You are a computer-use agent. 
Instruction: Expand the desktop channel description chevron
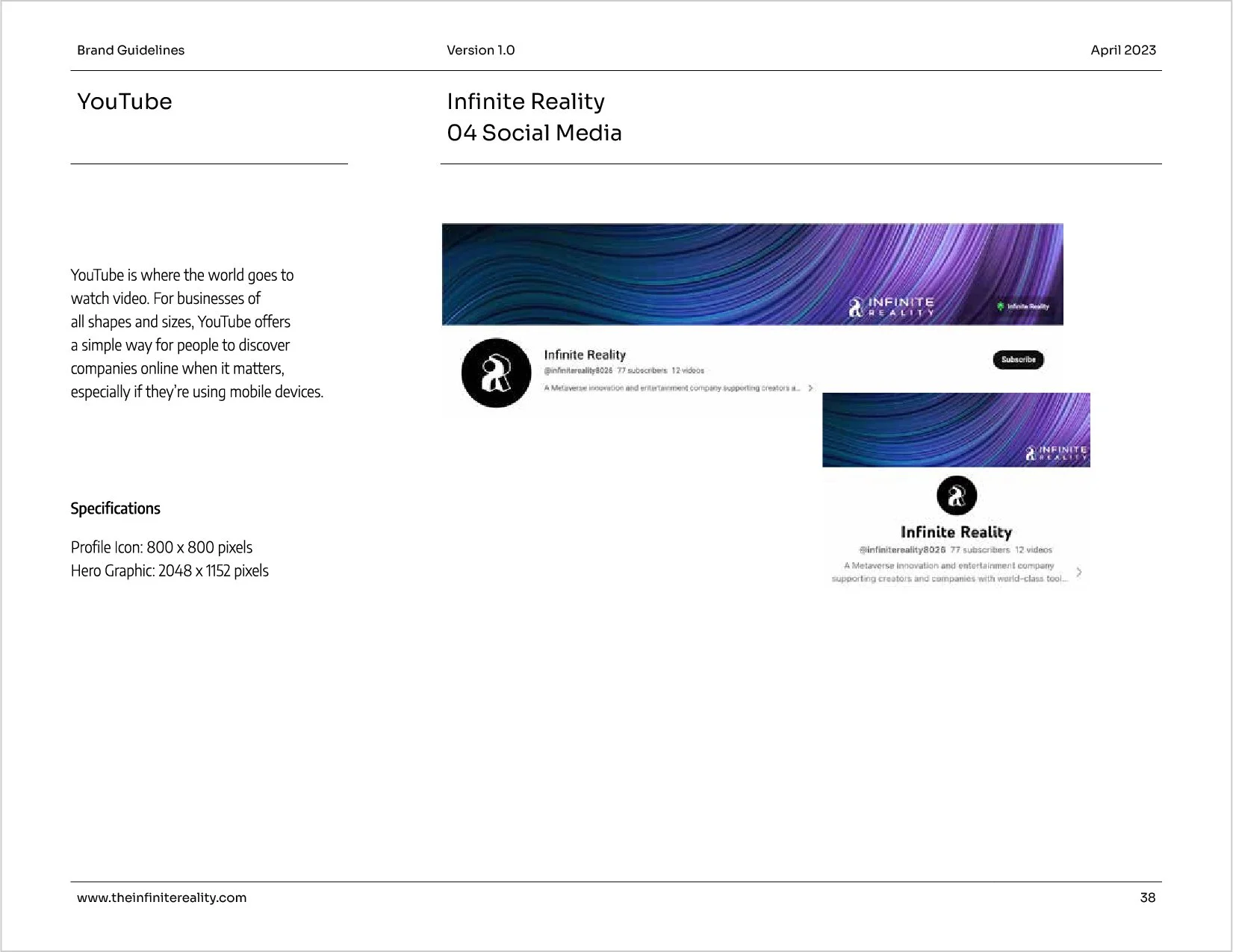coord(810,388)
